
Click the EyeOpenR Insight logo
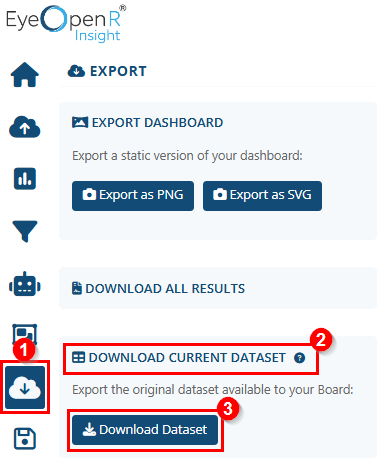tap(66, 23)
